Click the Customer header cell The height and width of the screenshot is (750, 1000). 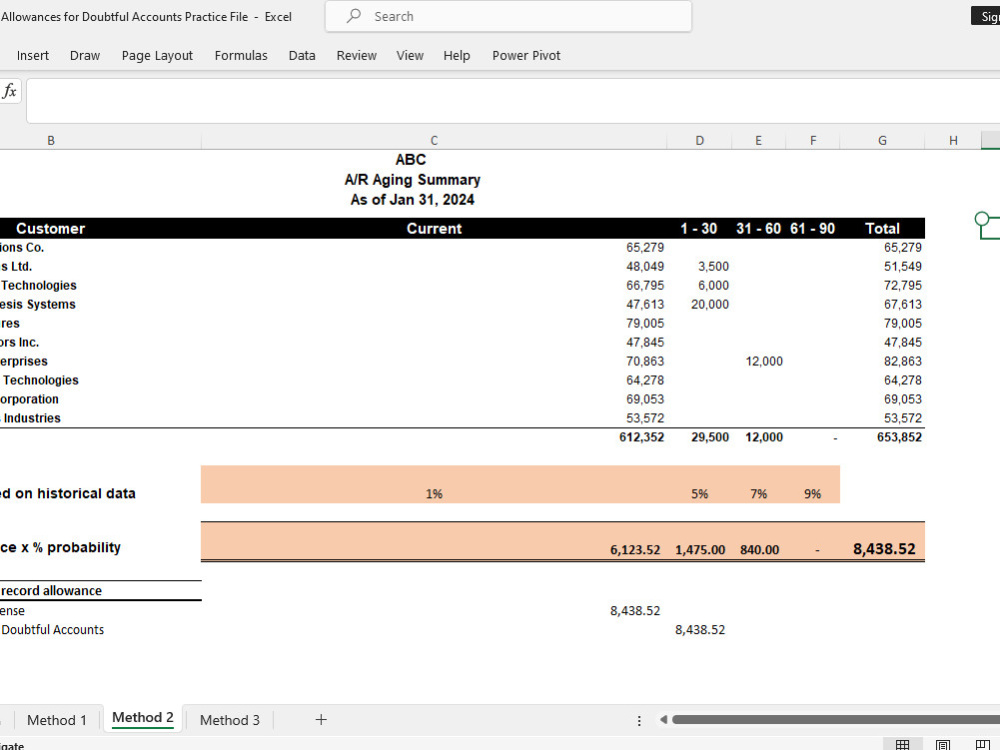click(x=50, y=228)
